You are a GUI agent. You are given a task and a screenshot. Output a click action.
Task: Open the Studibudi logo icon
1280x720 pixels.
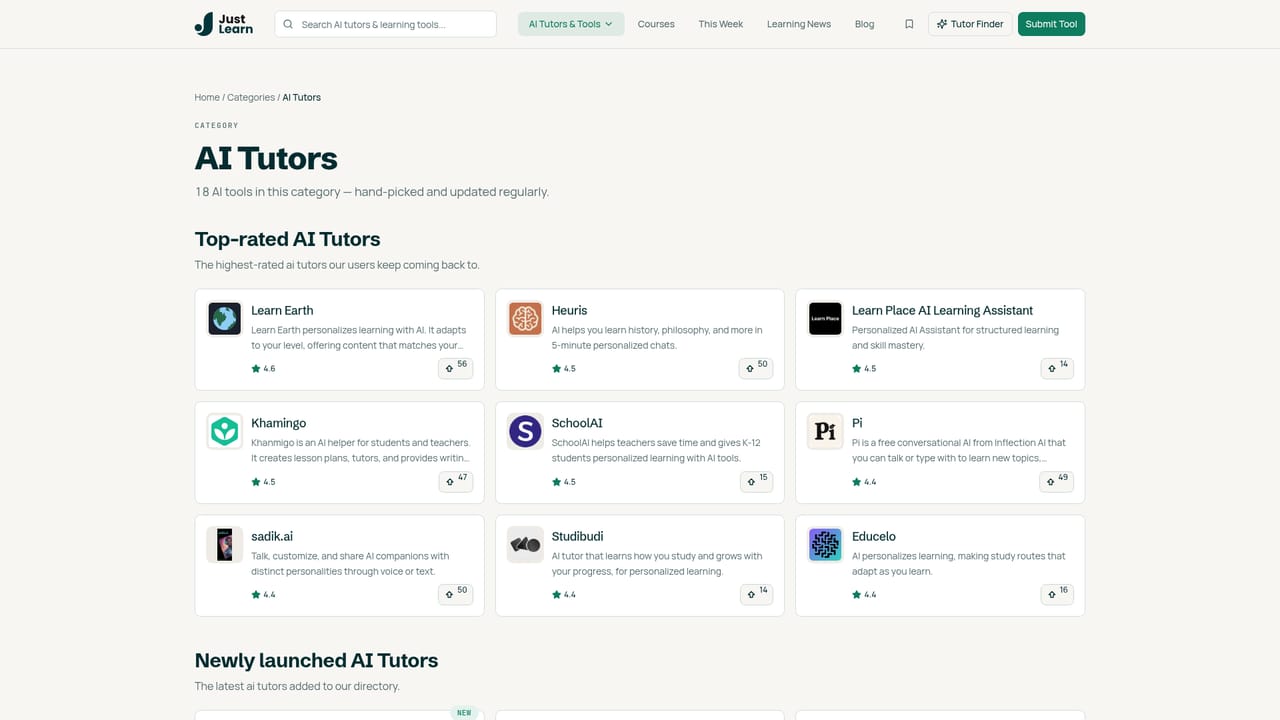coord(525,545)
